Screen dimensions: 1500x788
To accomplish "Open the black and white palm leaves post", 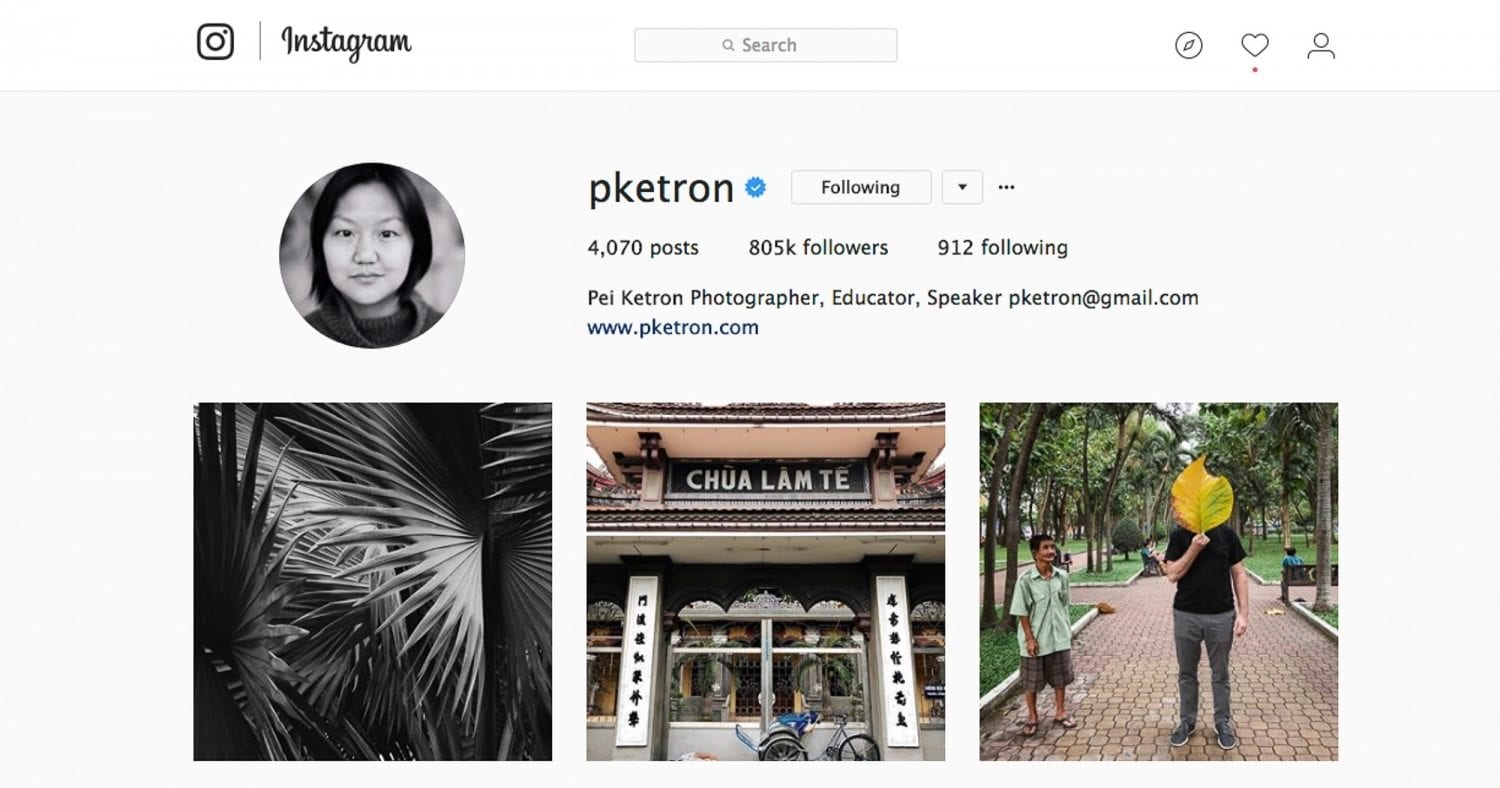I will click(x=373, y=581).
